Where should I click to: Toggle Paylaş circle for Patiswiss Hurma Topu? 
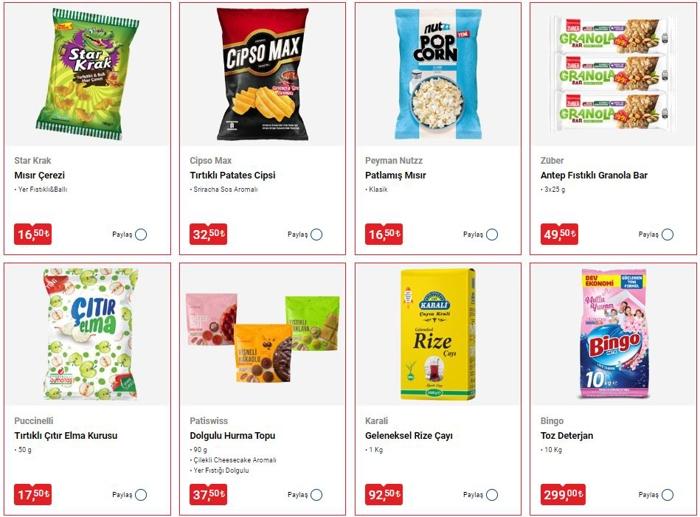317,495
